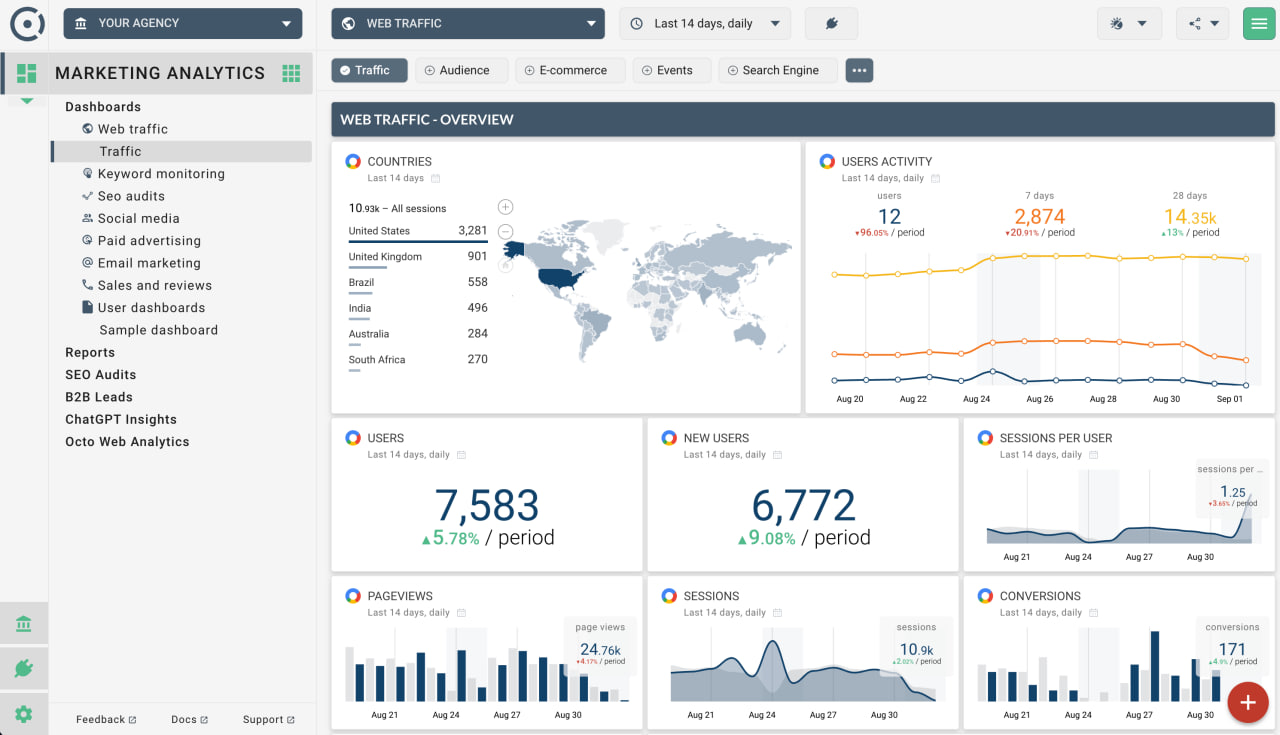Click Google Analytics icon on Pageviews widget

coord(353,596)
